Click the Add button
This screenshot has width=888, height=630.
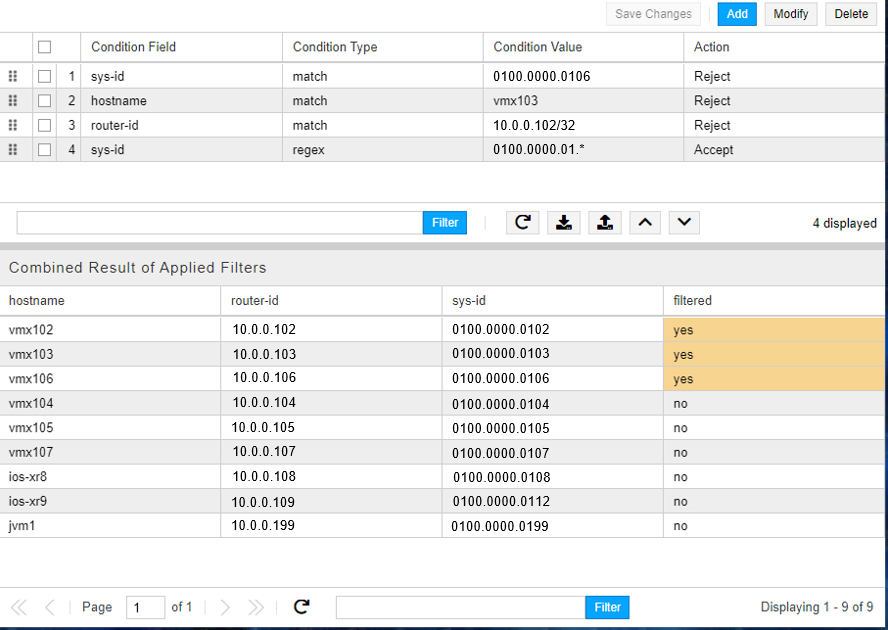tap(737, 14)
